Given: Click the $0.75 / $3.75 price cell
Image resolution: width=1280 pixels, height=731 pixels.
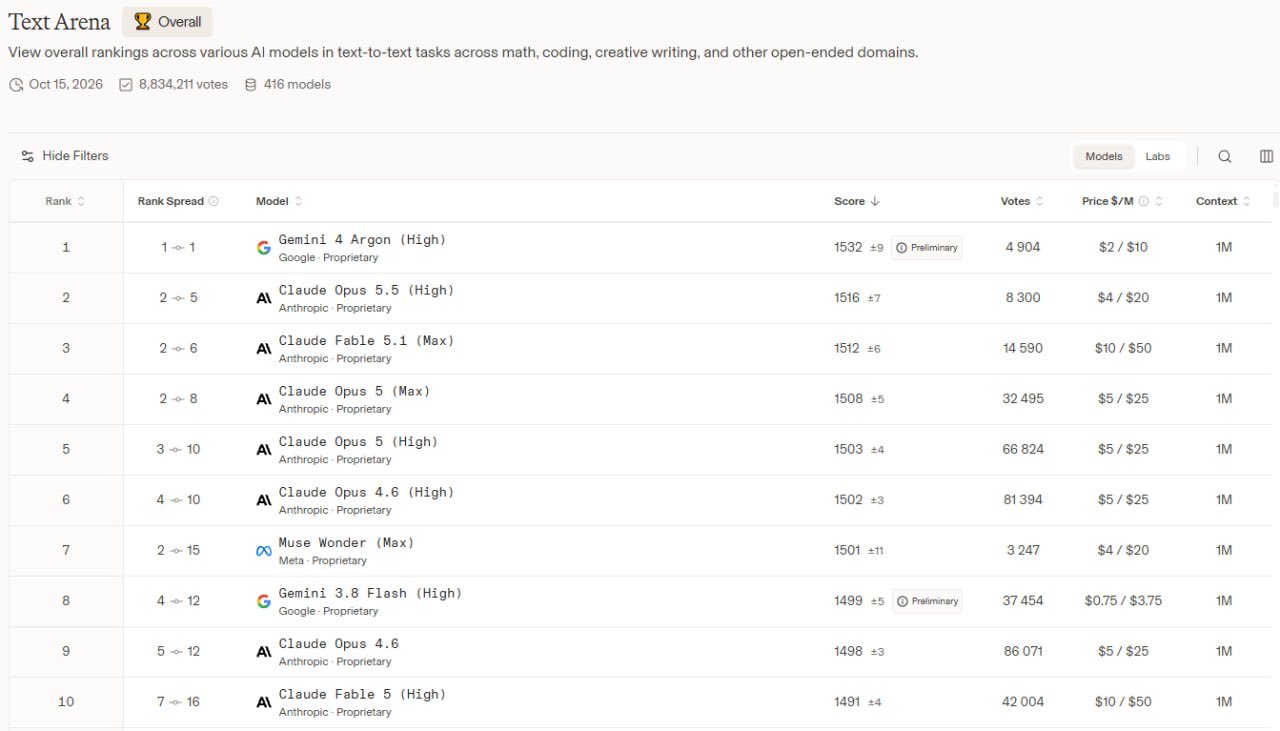Looking at the screenshot, I should (x=1123, y=601).
